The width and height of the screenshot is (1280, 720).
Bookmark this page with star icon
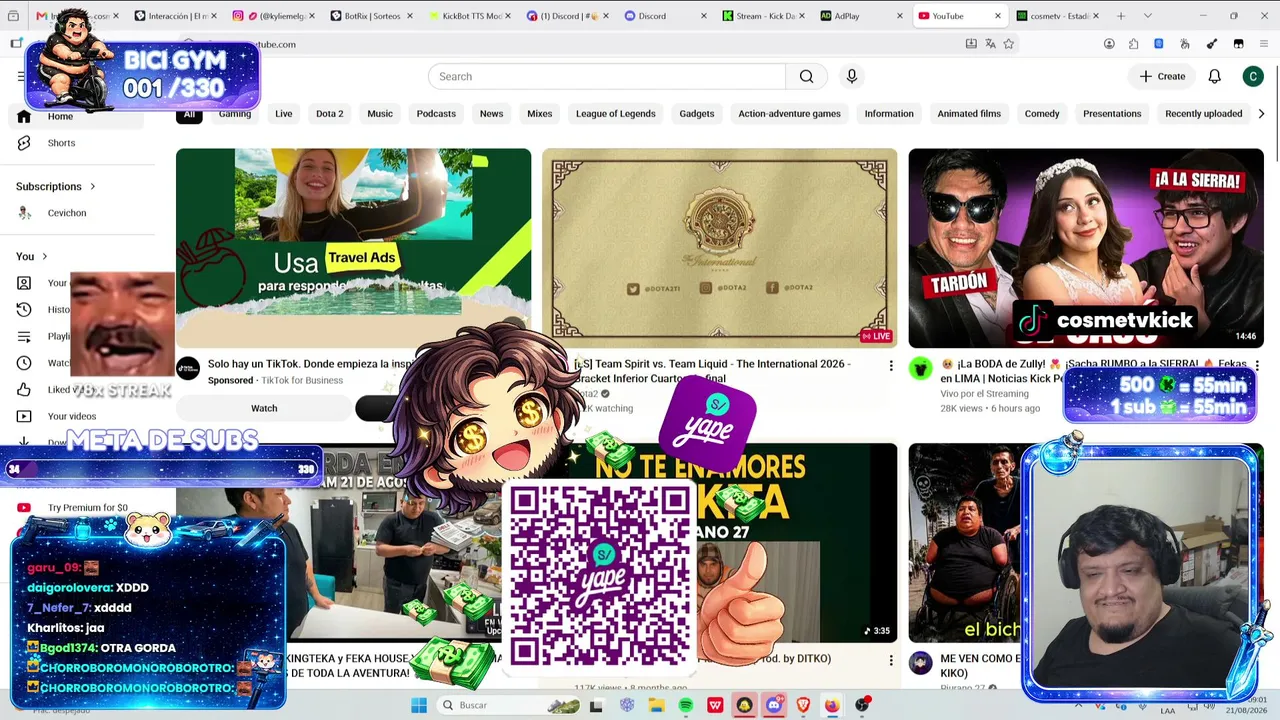pyautogui.click(x=1008, y=44)
